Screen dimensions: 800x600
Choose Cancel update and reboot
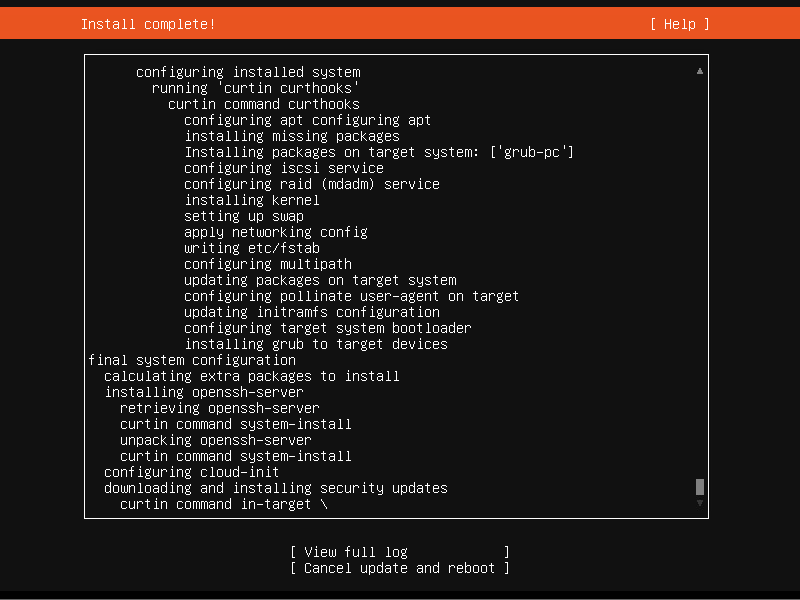pyautogui.click(x=399, y=568)
